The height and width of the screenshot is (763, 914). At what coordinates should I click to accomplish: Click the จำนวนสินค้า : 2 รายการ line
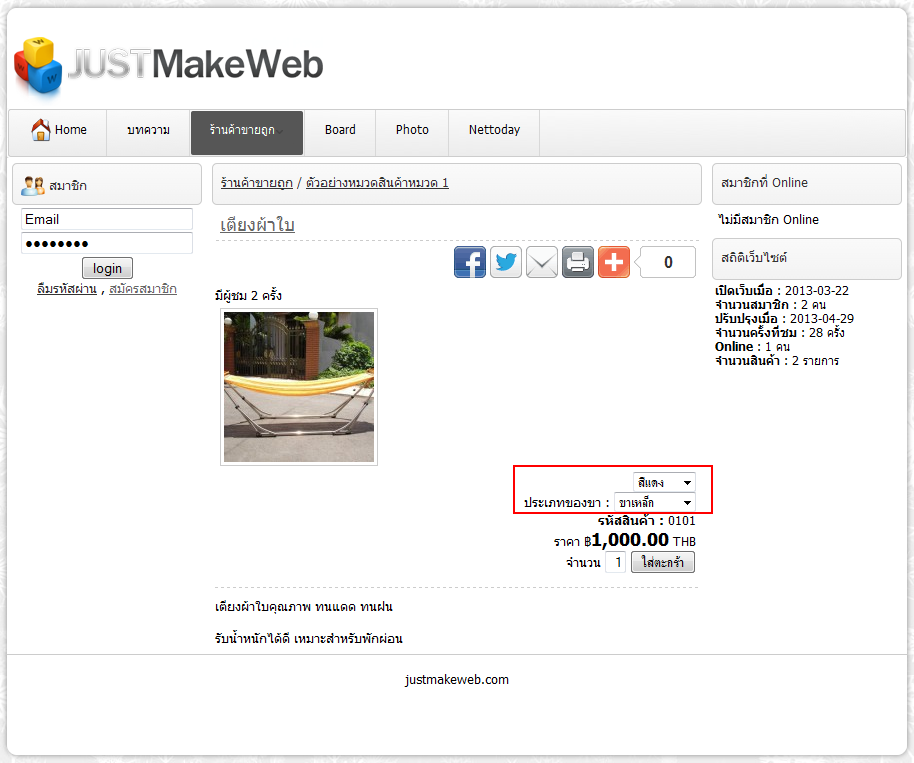click(x=777, y=361)
